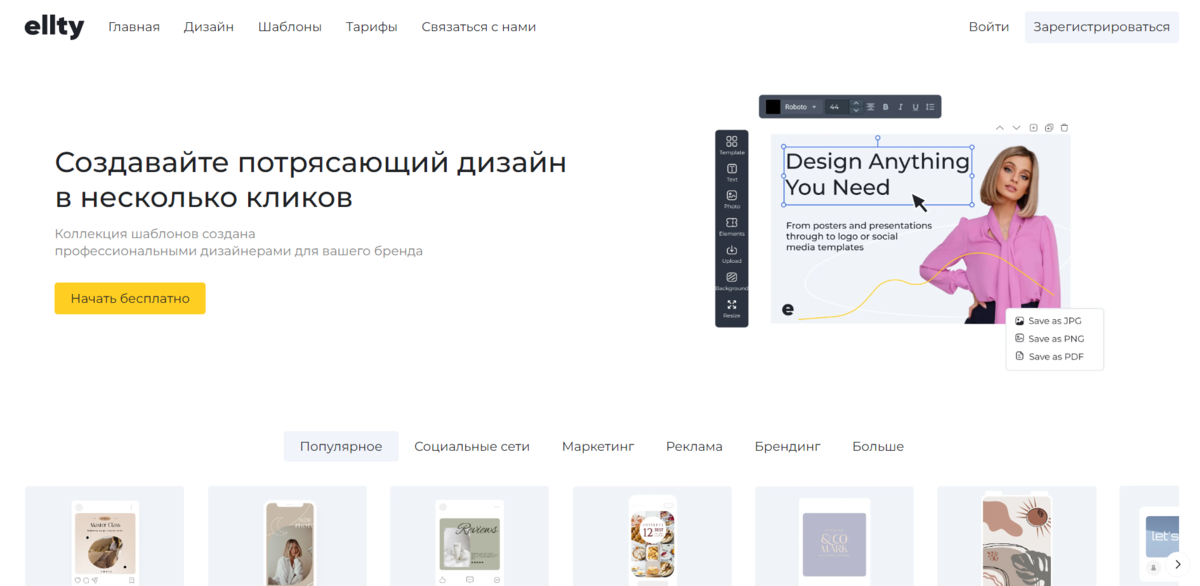Image resolution: width=1200 pixels, height=586 pixels.
Task: Select the Text tool in the editor sidebar
Action: click(732, 167)
